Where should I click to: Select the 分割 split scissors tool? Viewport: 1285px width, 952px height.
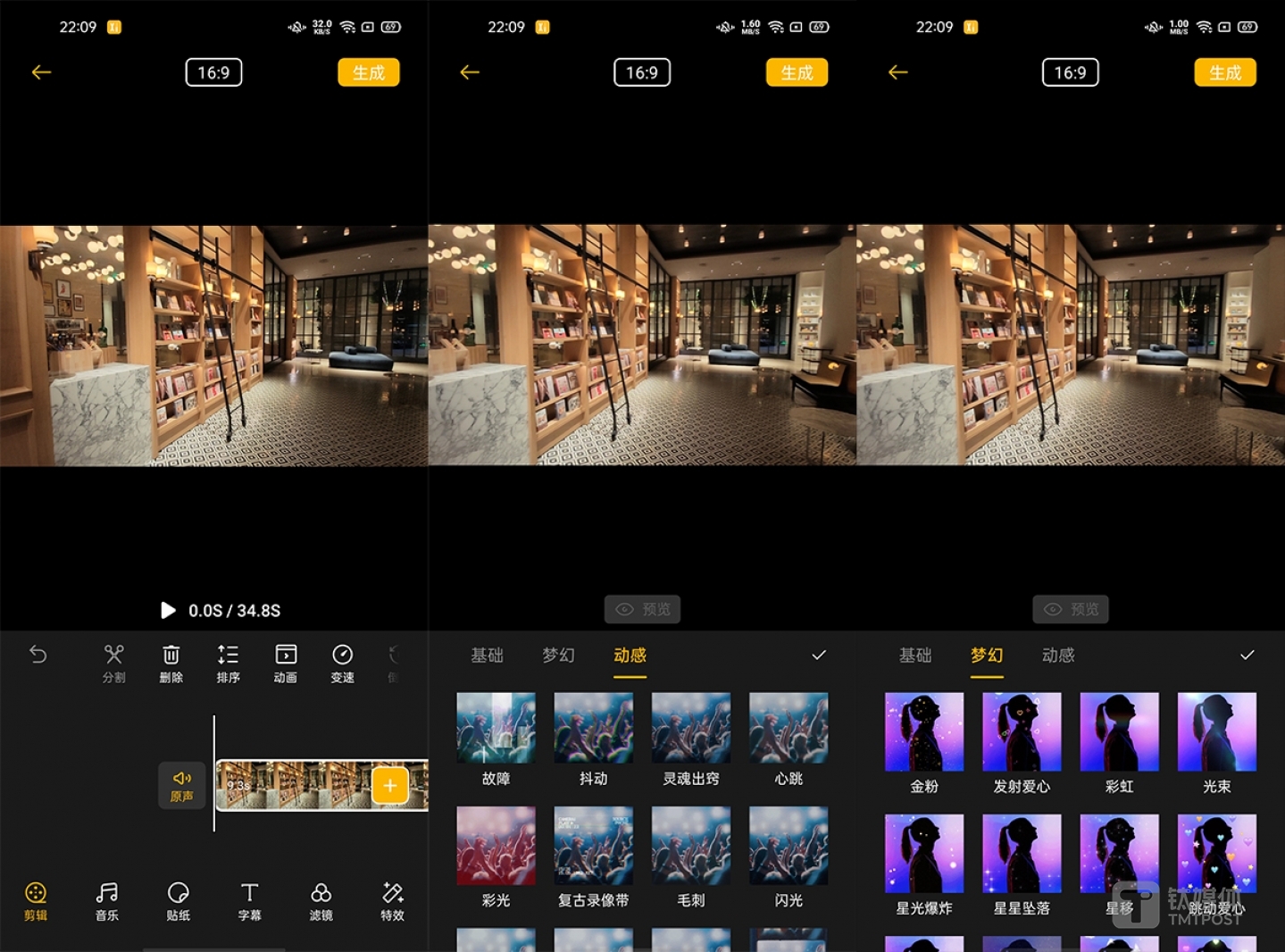[113, 664]
